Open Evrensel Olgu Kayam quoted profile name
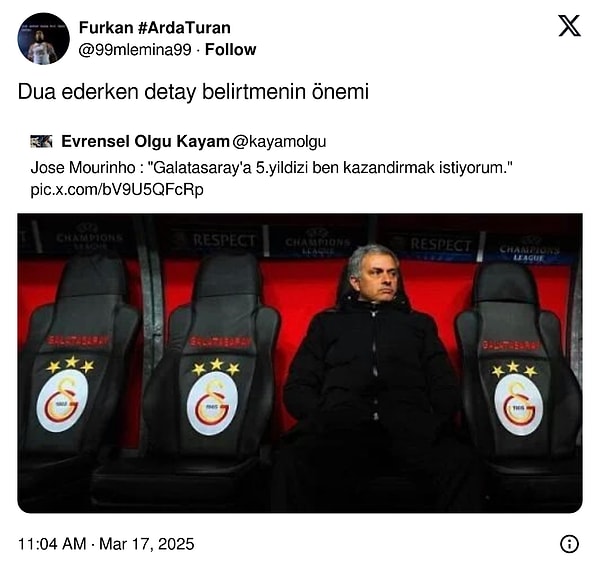Image resolution: width=600 pixels, height=574 pixels. (145, 142)
